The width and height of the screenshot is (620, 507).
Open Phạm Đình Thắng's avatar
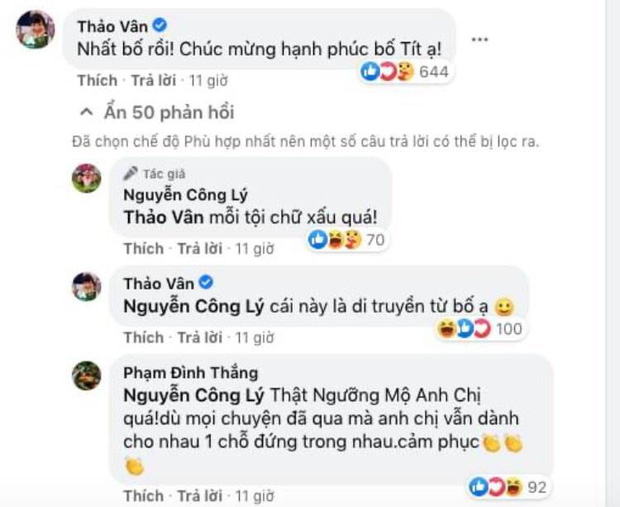pos(87,375)
